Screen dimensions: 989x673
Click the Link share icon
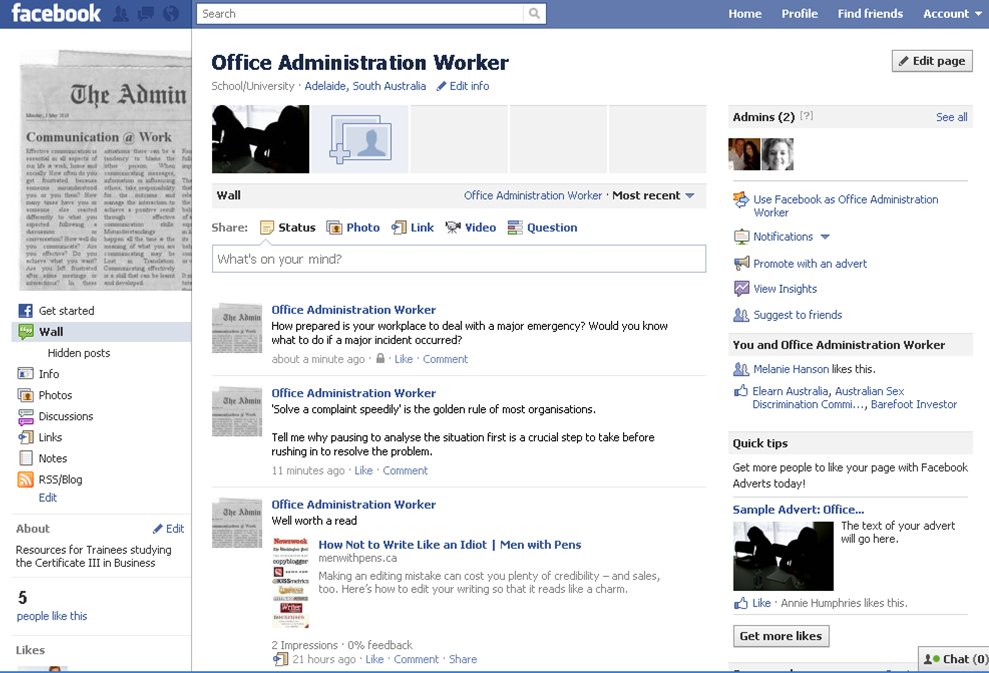coord(399,228)
